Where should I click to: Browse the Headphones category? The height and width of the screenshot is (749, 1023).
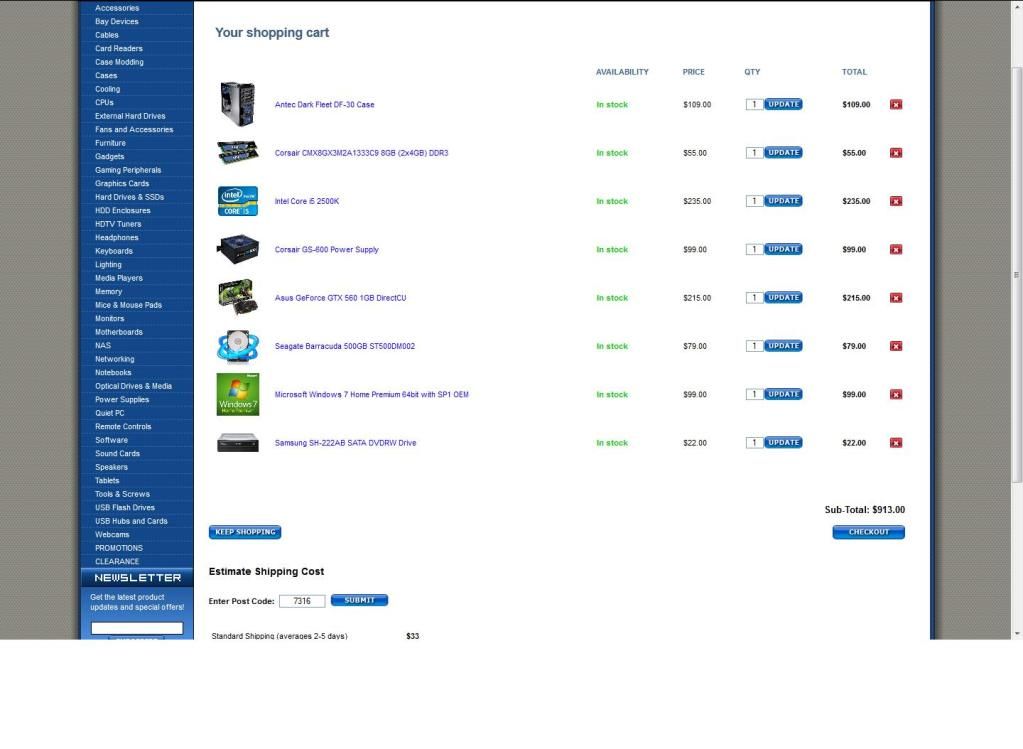[117, 237]
